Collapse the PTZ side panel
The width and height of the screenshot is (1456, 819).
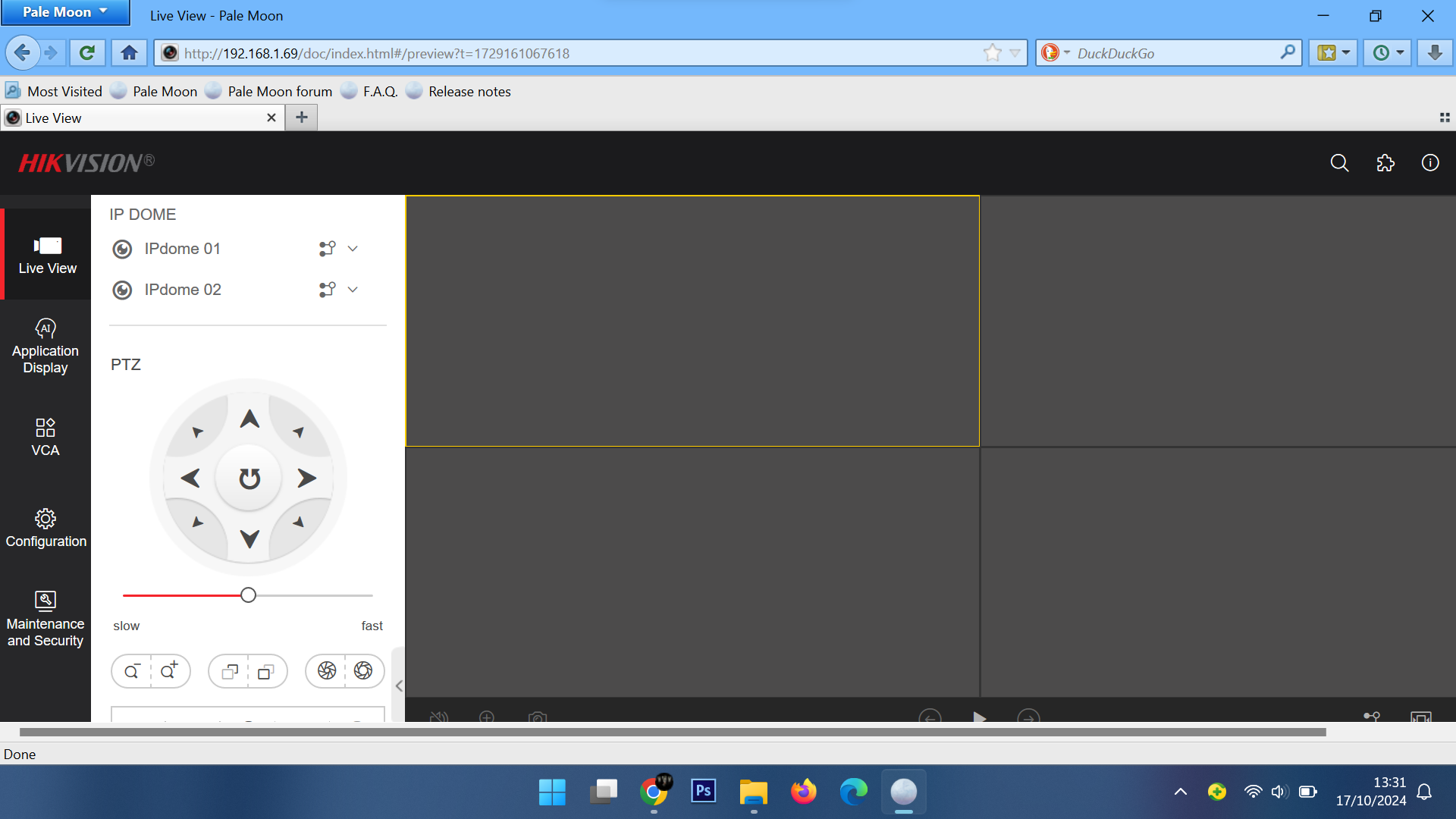tap(399, 686)
